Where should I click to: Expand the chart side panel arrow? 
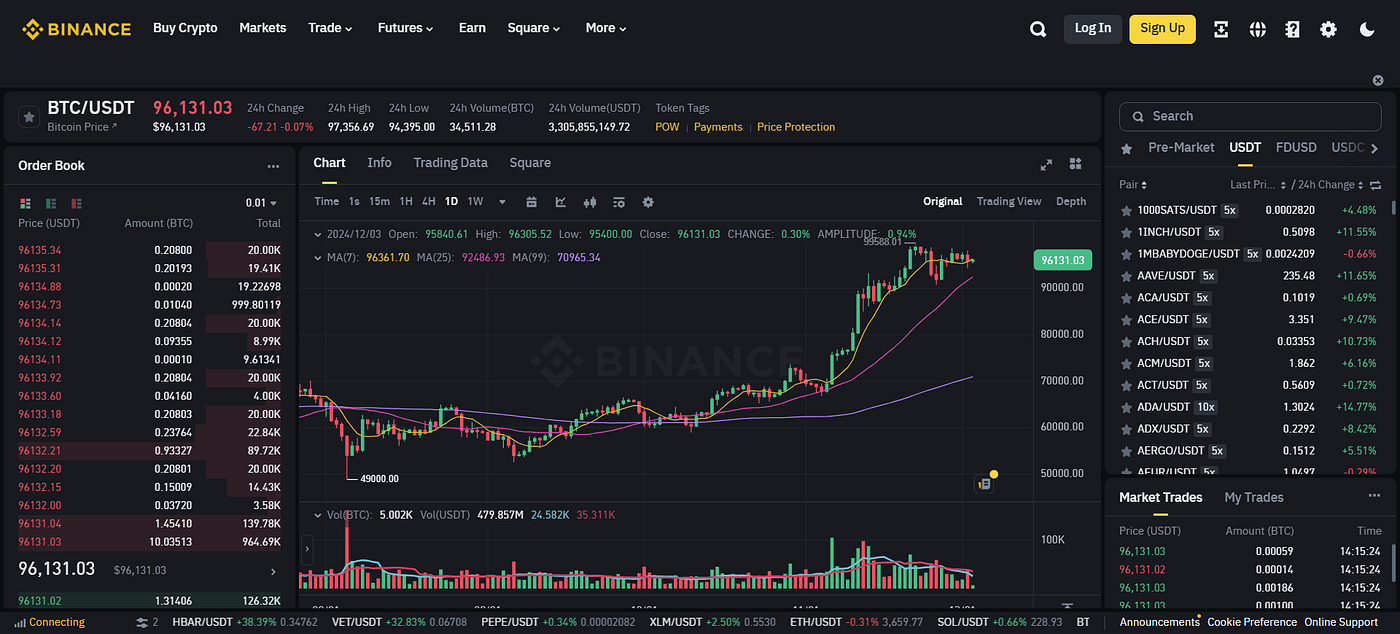coord(307,548)
